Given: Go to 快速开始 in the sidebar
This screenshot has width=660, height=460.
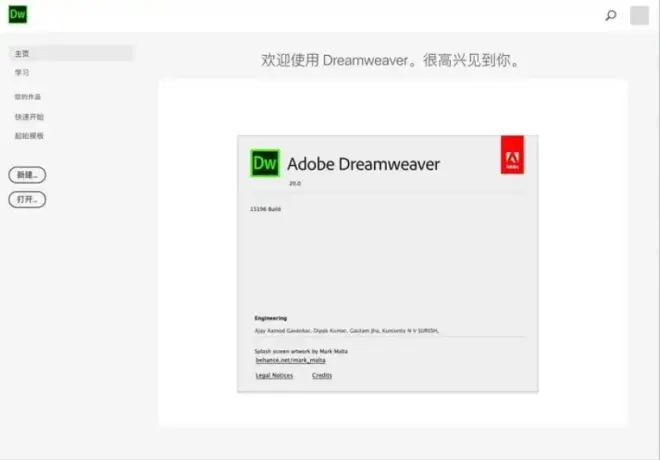Looking at the screenshot, I should 29,117.
